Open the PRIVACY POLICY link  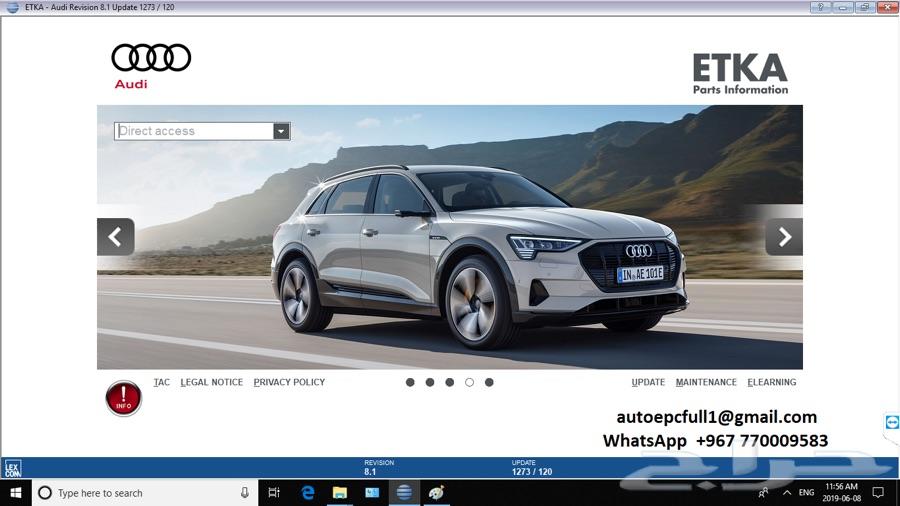[x=289, y=382]
